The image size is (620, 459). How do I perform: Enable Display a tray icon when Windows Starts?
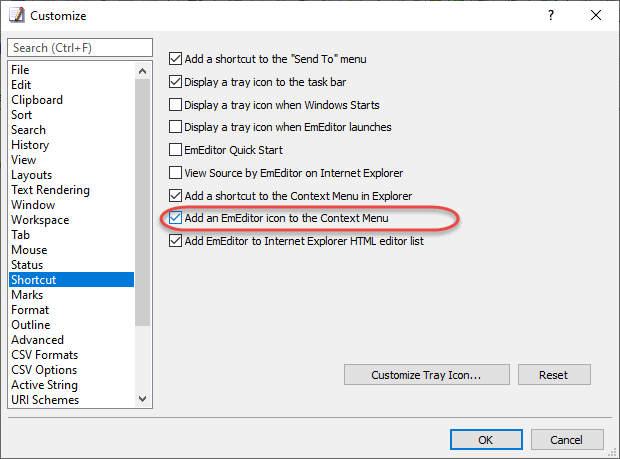pos(175,105)
